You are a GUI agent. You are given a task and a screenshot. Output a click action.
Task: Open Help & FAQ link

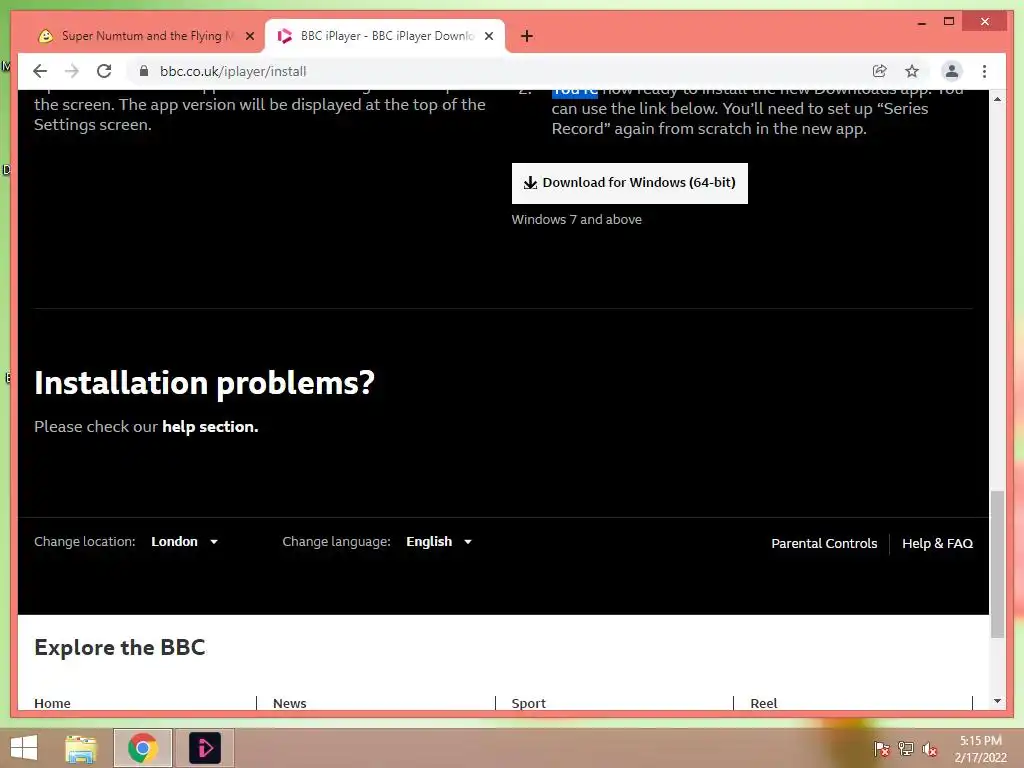[x=937, y=543]
